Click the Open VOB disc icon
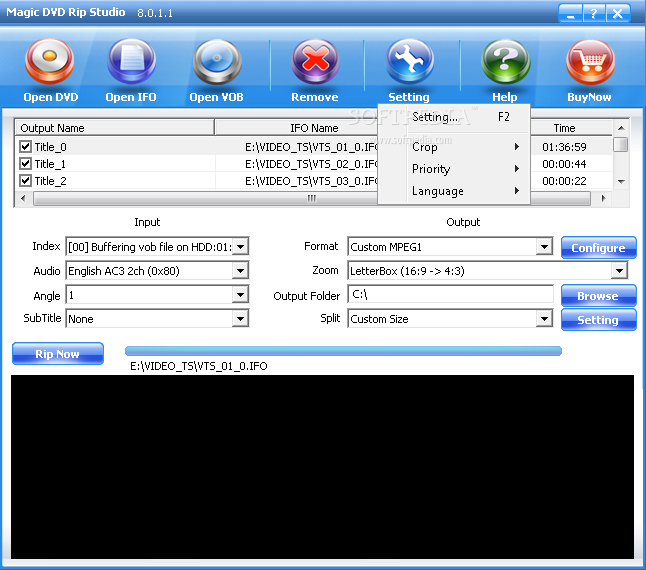646x570 pixels. coord(217,61)
